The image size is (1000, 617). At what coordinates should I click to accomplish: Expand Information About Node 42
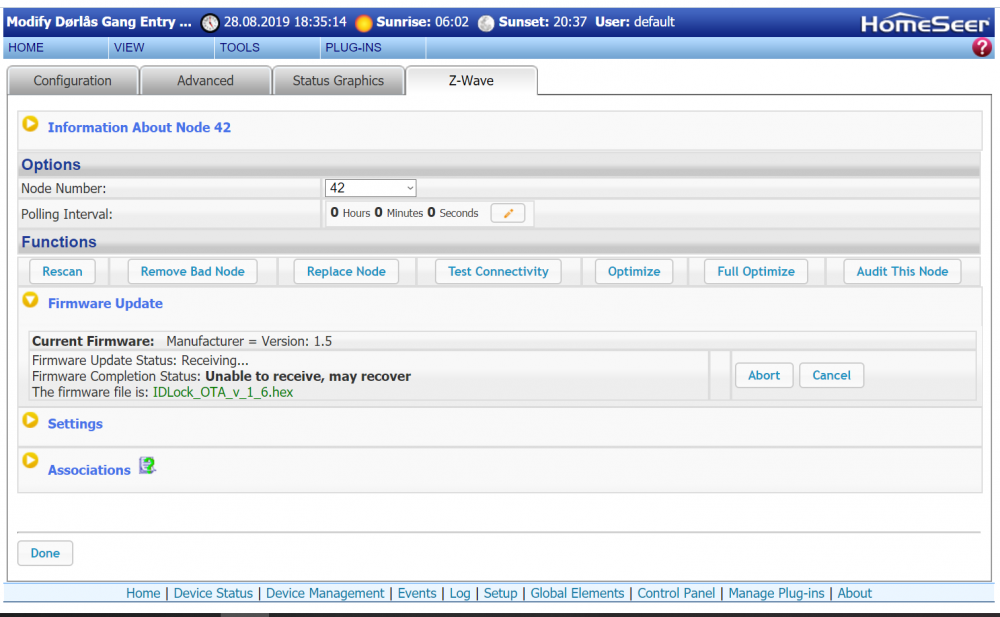(30, 124)
